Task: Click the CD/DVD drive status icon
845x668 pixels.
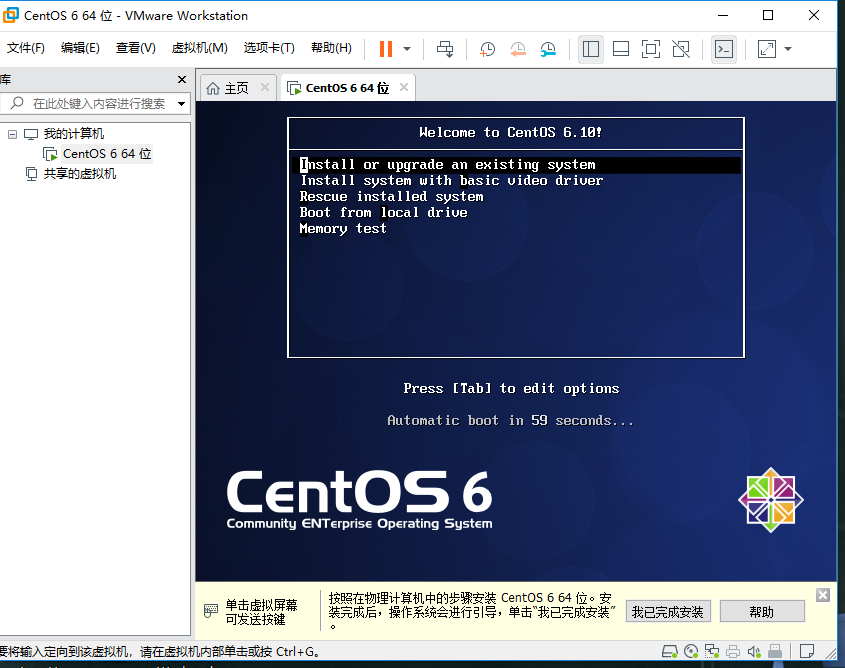Action: (691, 652)
